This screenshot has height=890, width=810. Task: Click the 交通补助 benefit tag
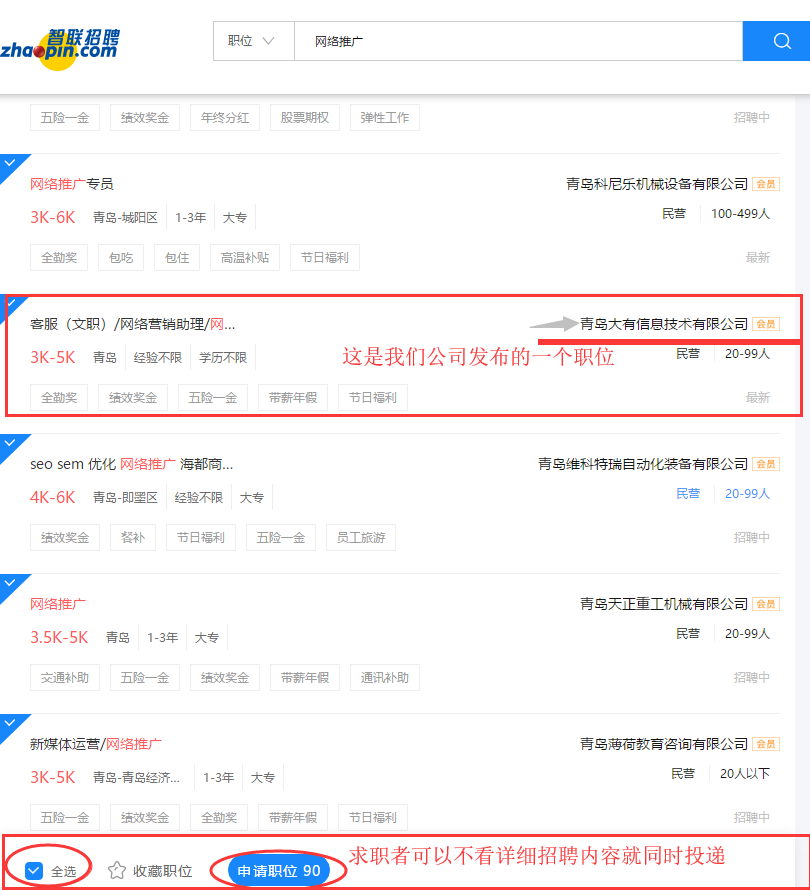(x=65, y=678)
